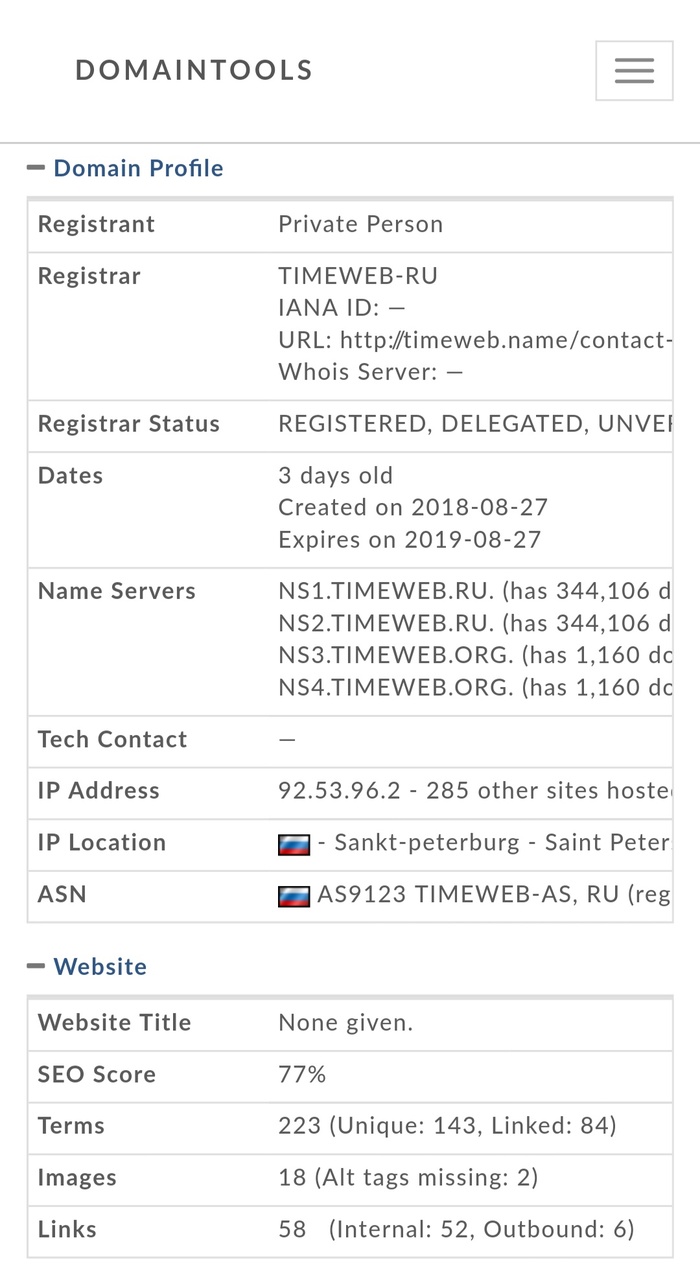Collapse the Website section

point(36,966)
